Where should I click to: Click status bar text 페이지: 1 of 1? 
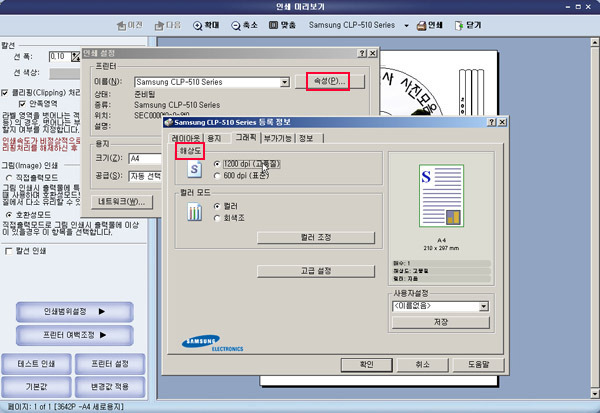pos(29,406)
